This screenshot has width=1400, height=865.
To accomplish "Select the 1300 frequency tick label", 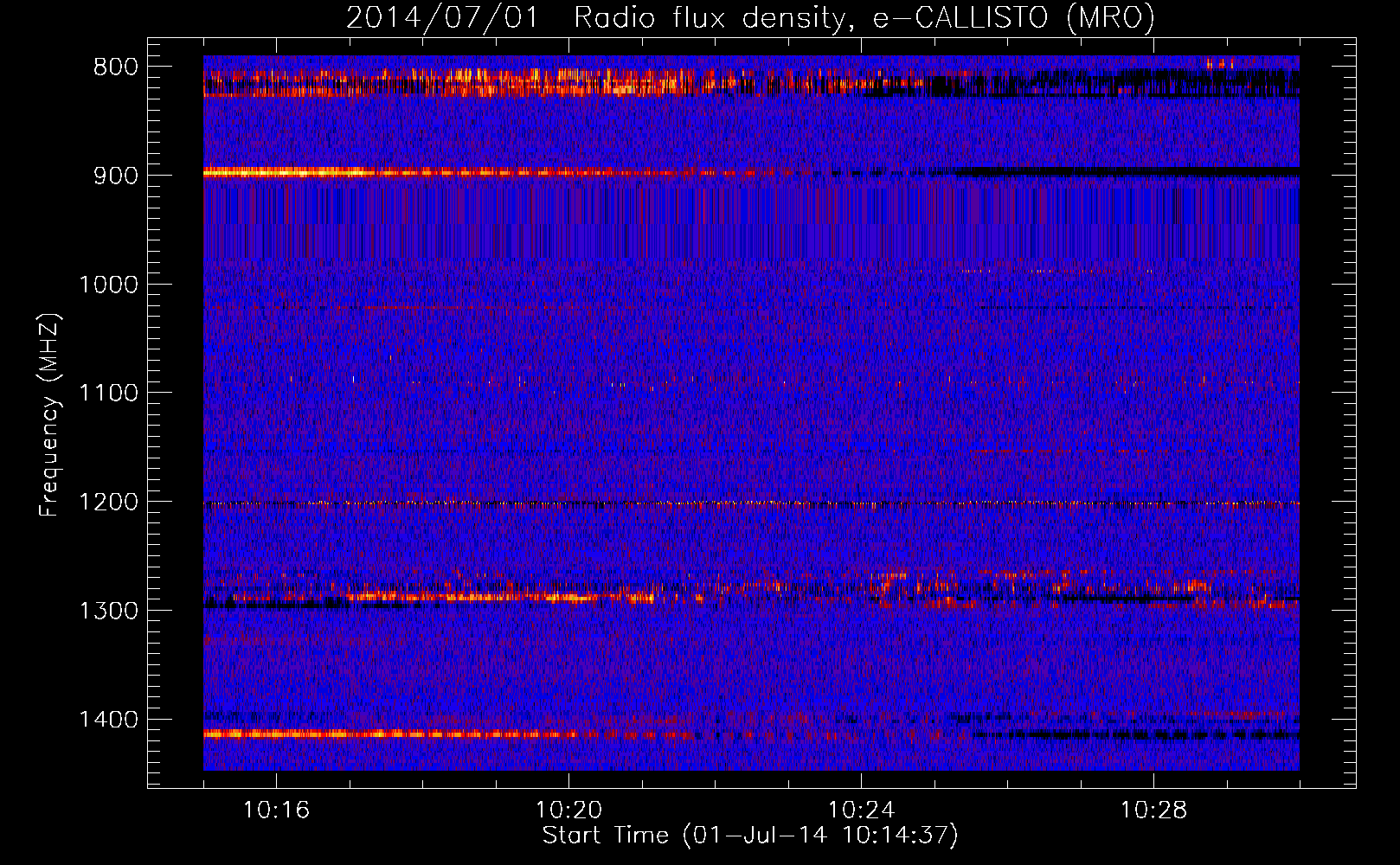I will pyautogui.click(x=108, y=612).
